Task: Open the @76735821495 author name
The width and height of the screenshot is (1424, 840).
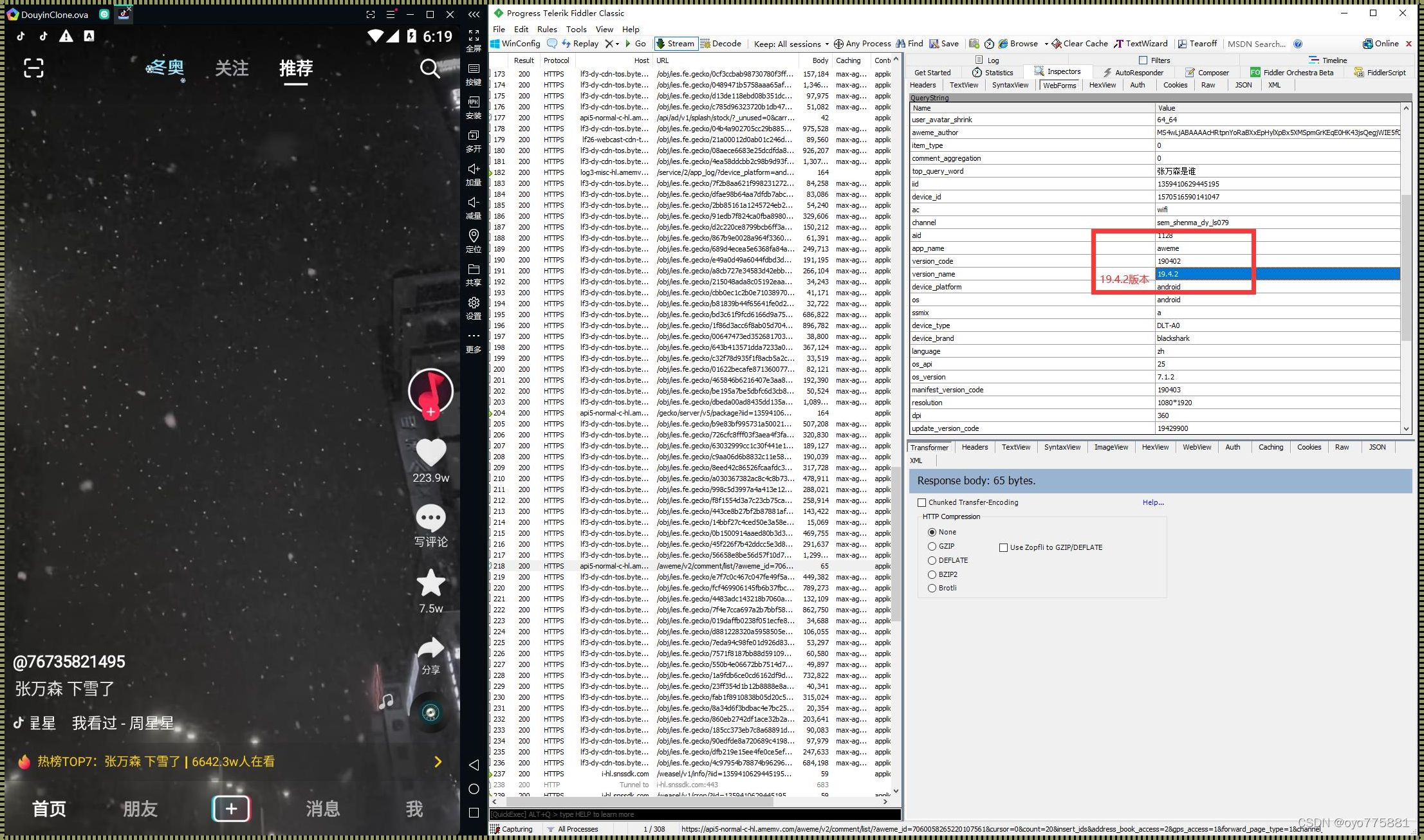Action: pyautogui.click(x=69, y=661)
